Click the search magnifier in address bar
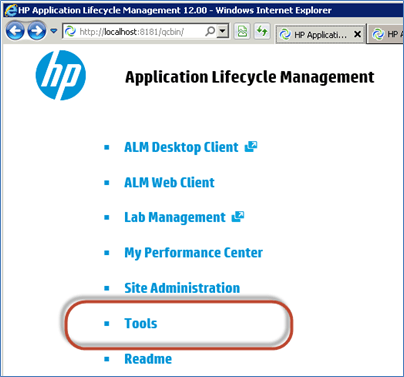Screen dimensions: 404x377 point(210,31)
